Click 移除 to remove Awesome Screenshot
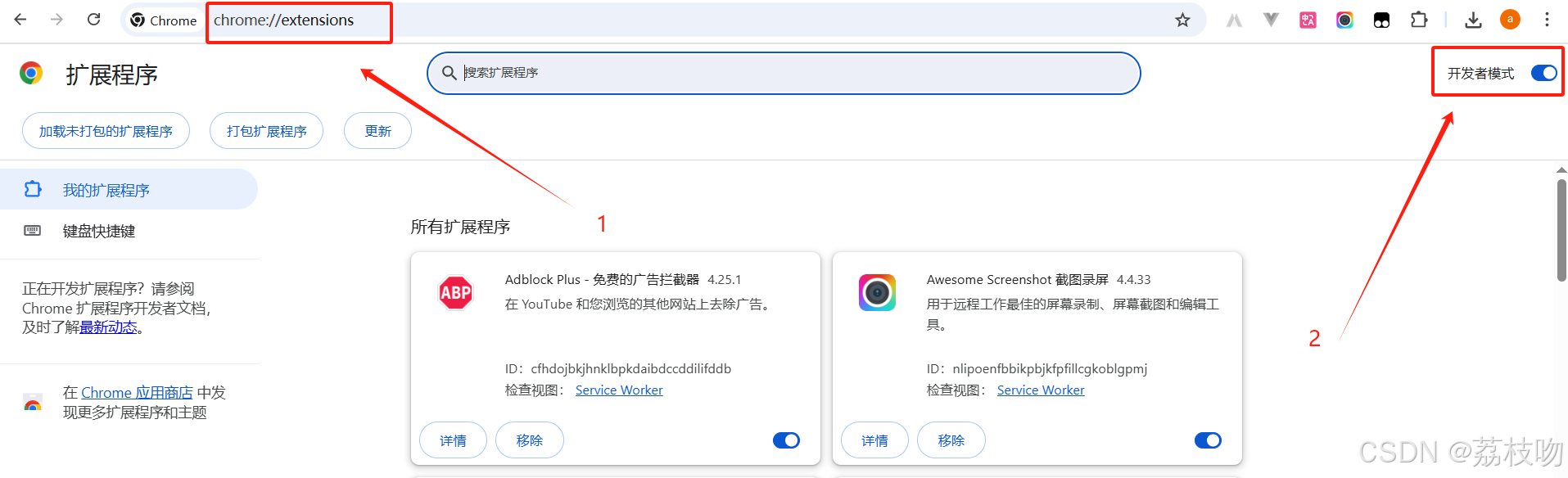This screenshot has width=1568, height=478. [951, 440]
